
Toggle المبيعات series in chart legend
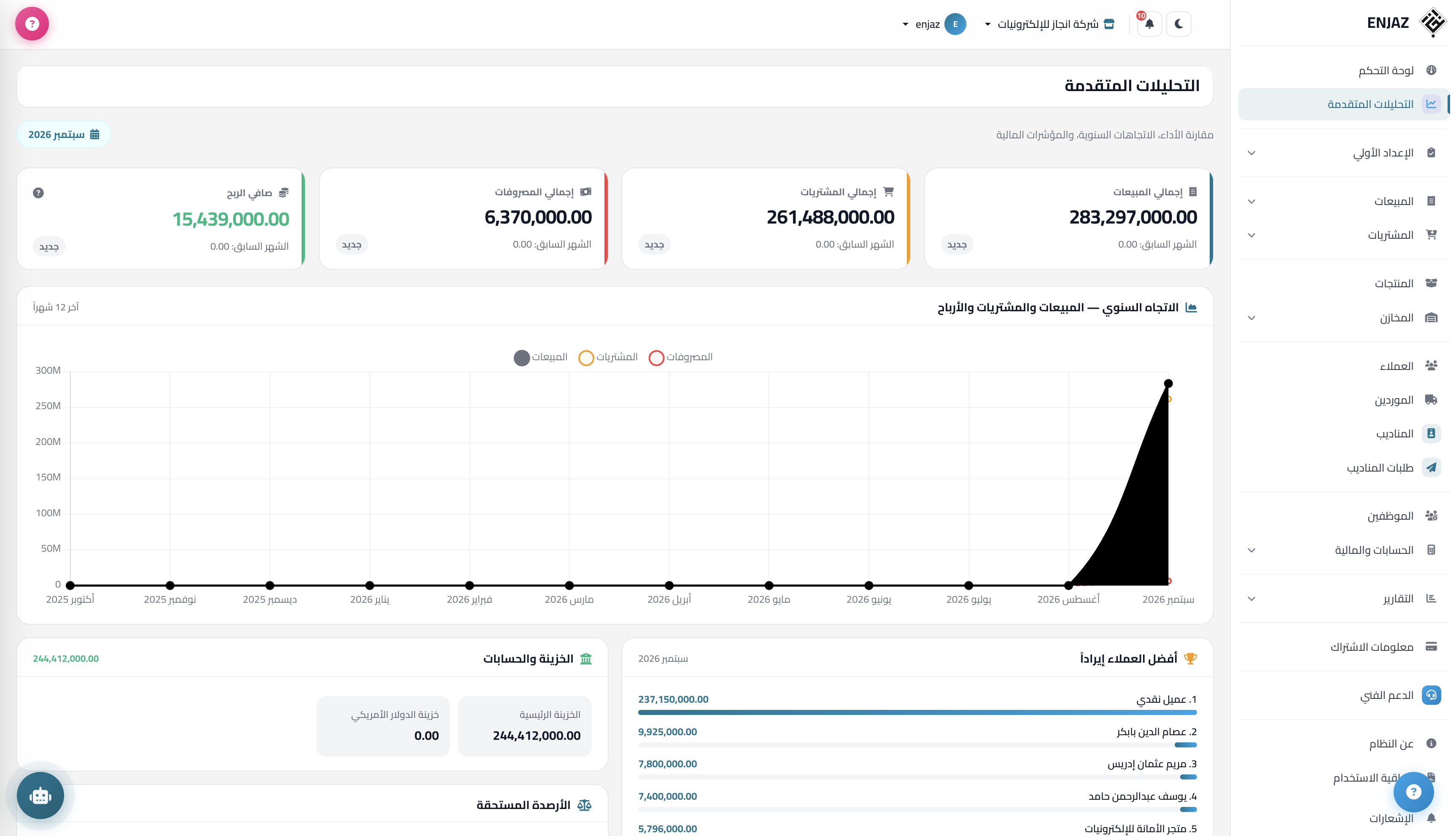(540, 357)
